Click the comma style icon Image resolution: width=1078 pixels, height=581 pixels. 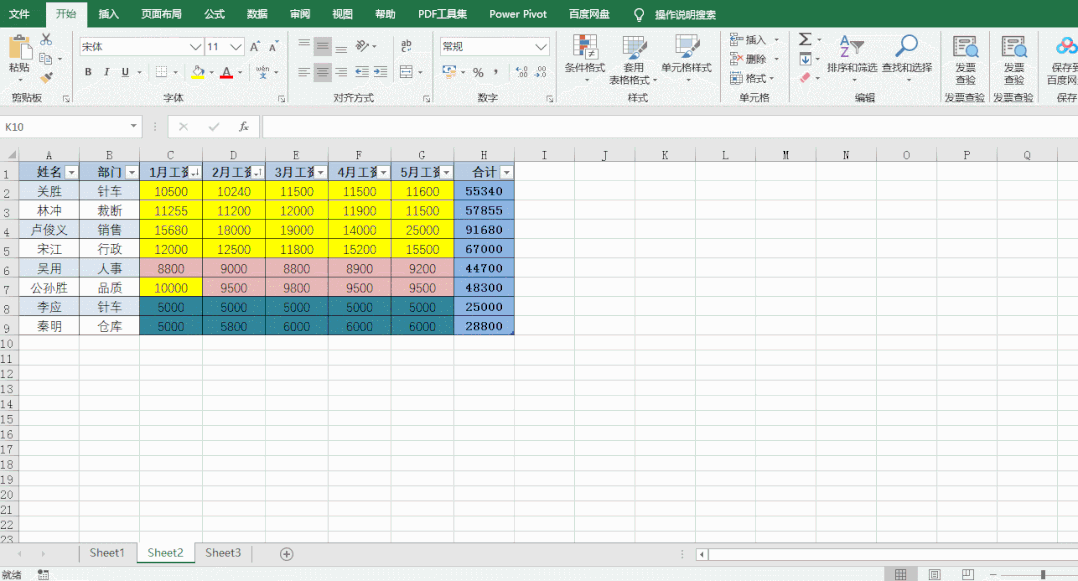click(496, 72)
